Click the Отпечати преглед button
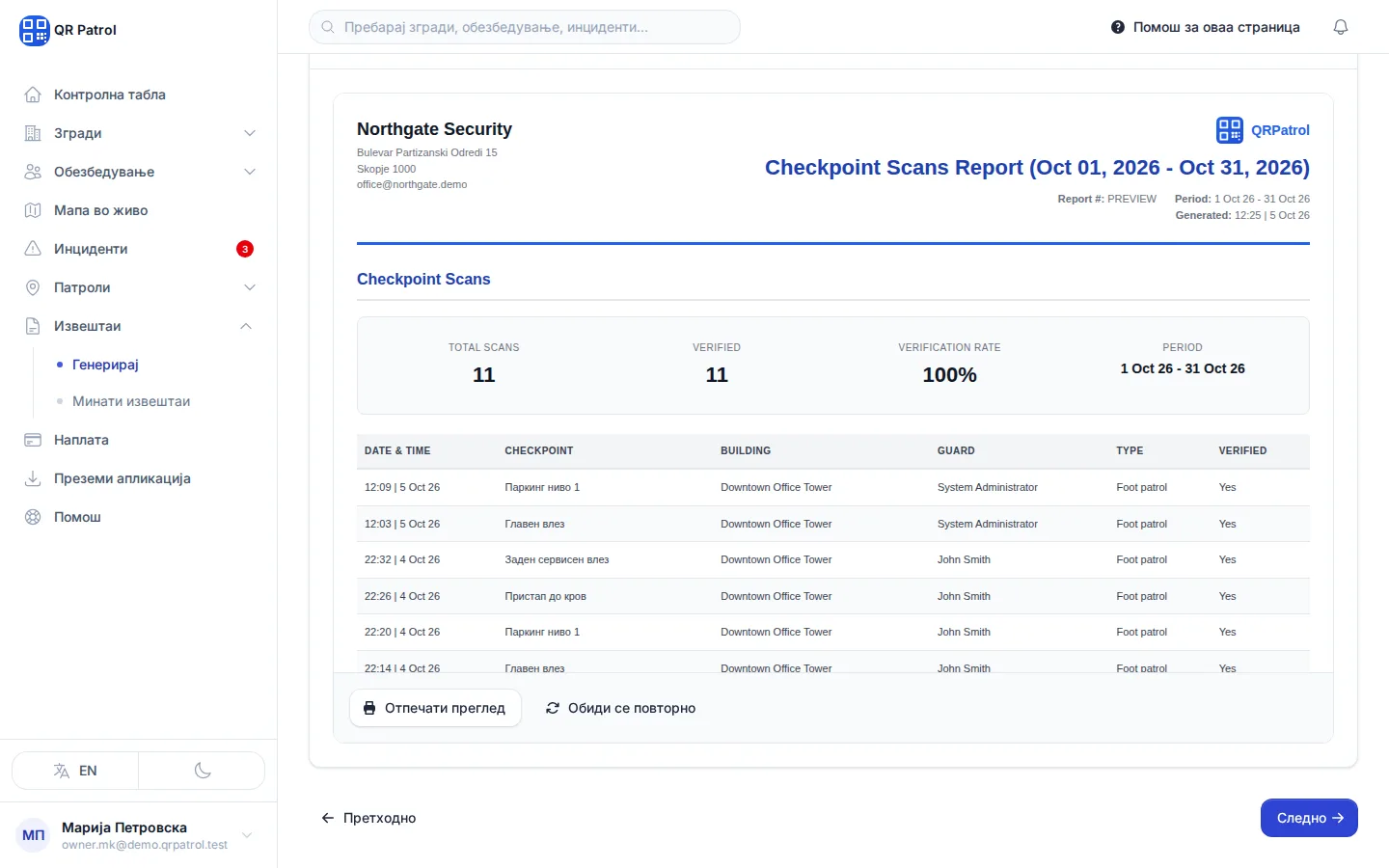 point(435,708)
